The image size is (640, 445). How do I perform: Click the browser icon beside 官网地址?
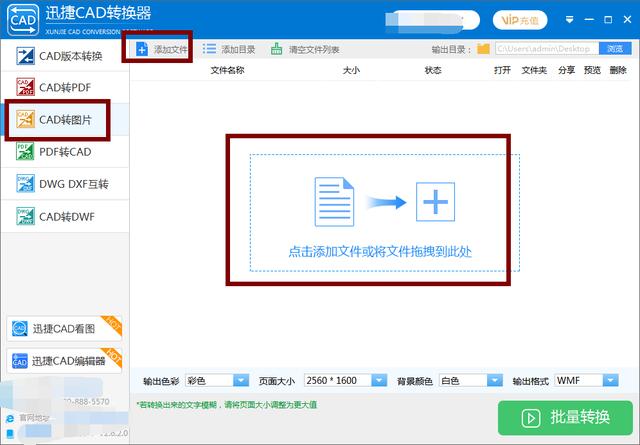pyautogui.click(x=10, y=418)
